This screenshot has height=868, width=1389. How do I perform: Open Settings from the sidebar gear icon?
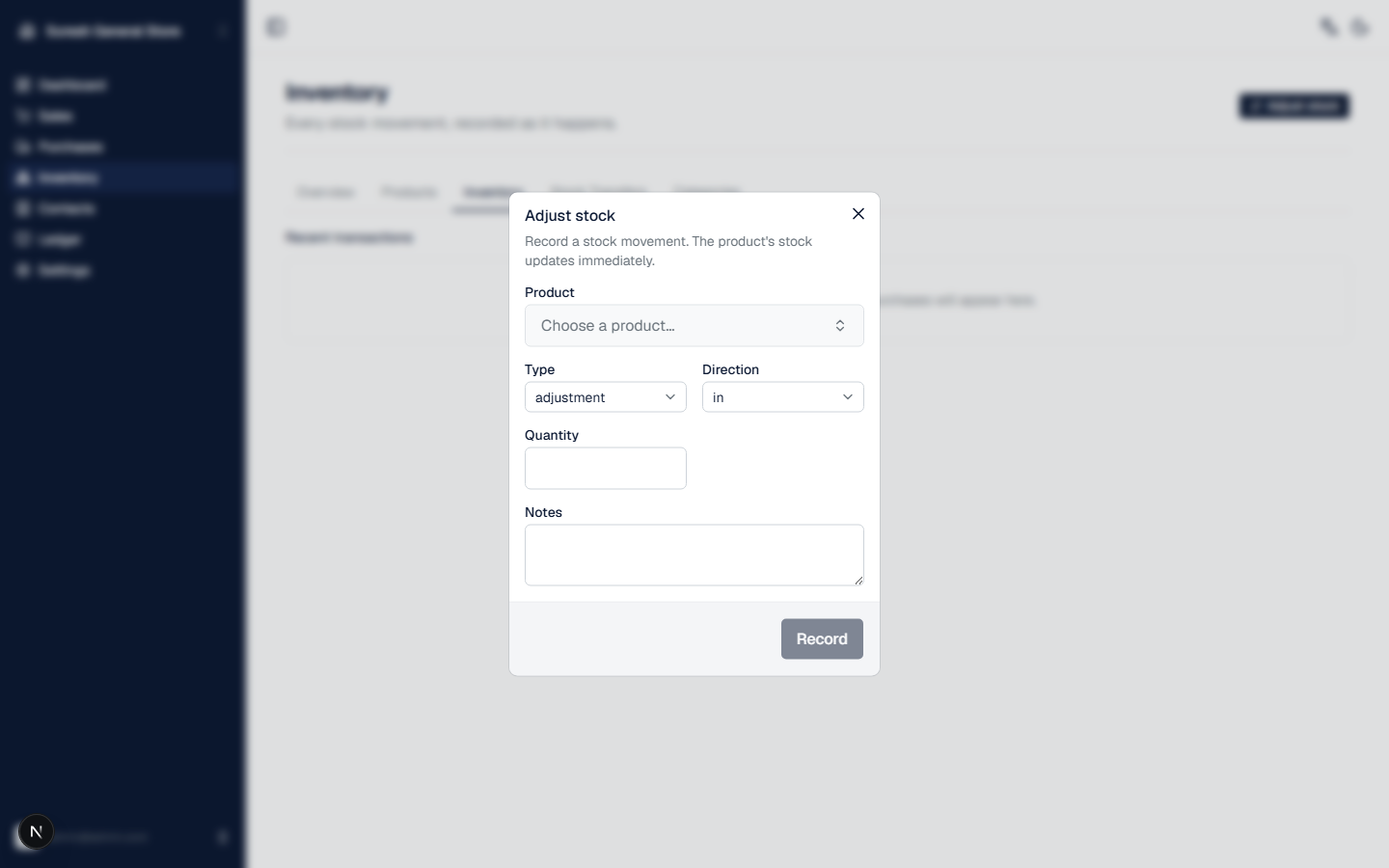pos(23,270)
